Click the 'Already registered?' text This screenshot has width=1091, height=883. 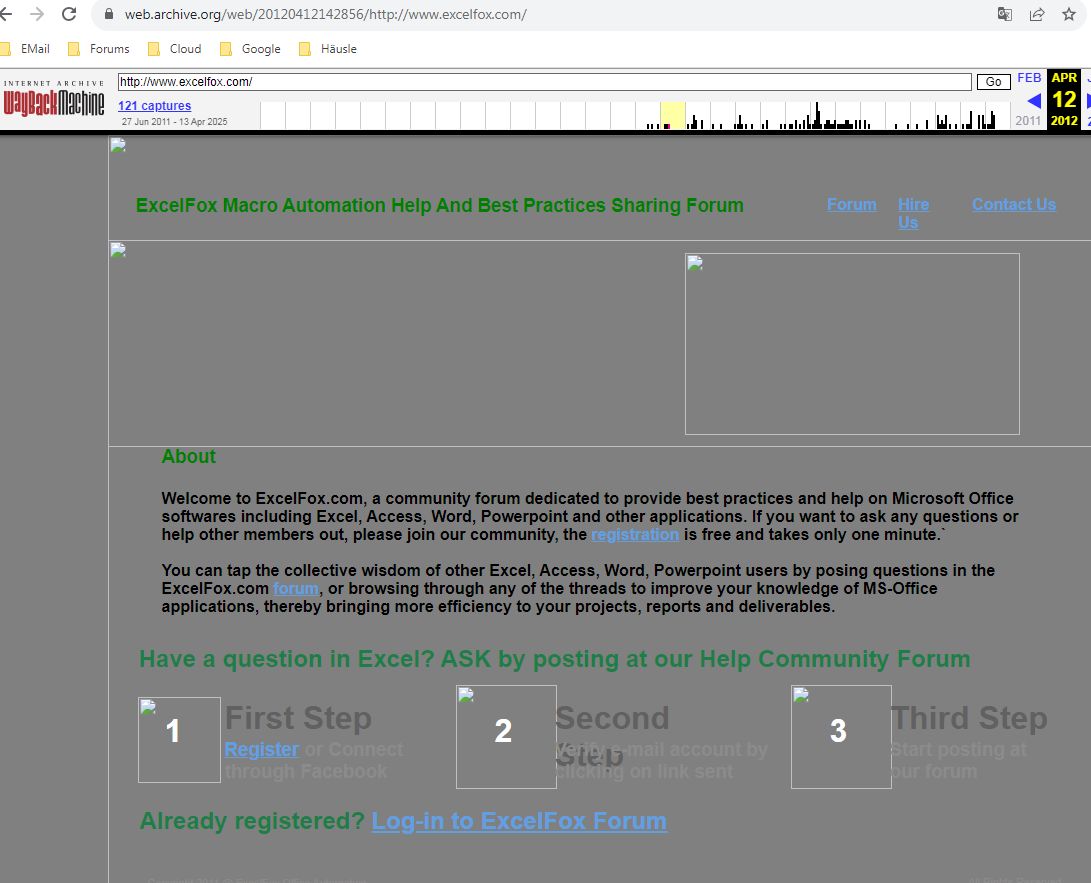point(252,821)
